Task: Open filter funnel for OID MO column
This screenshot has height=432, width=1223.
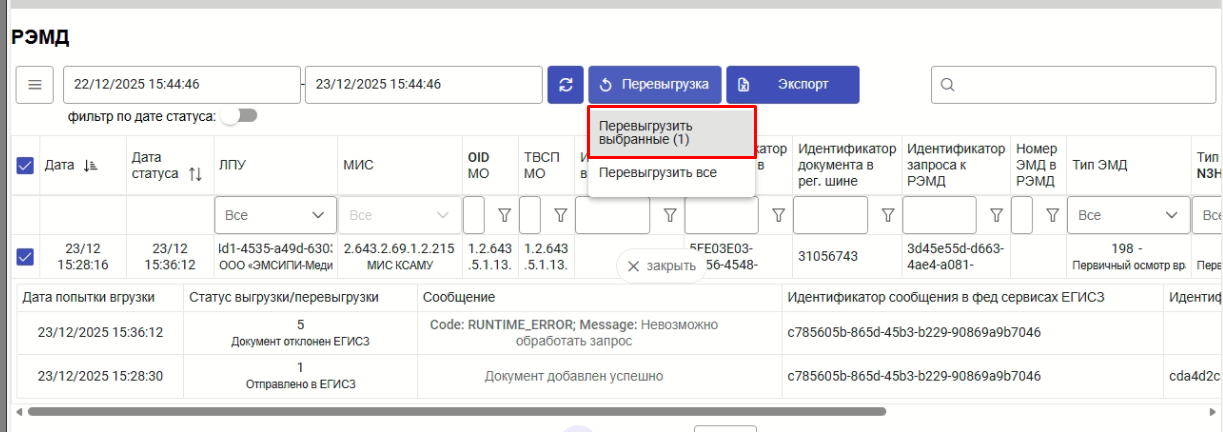Action: [504, 215]
